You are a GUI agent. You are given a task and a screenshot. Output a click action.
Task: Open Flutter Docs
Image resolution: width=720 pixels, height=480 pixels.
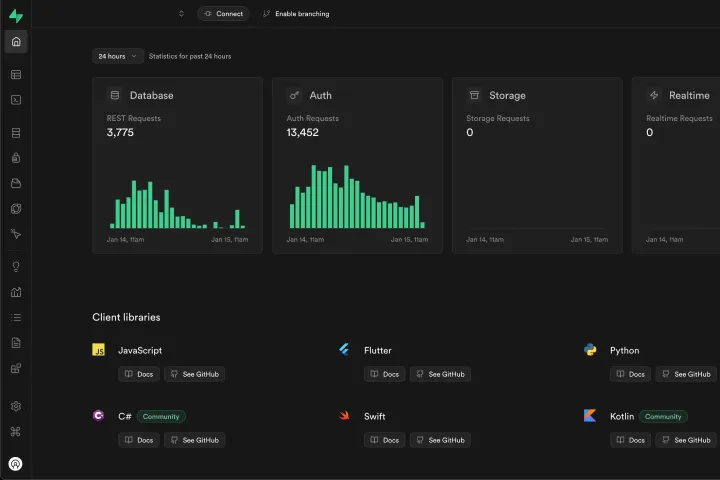tap(385, 374)
